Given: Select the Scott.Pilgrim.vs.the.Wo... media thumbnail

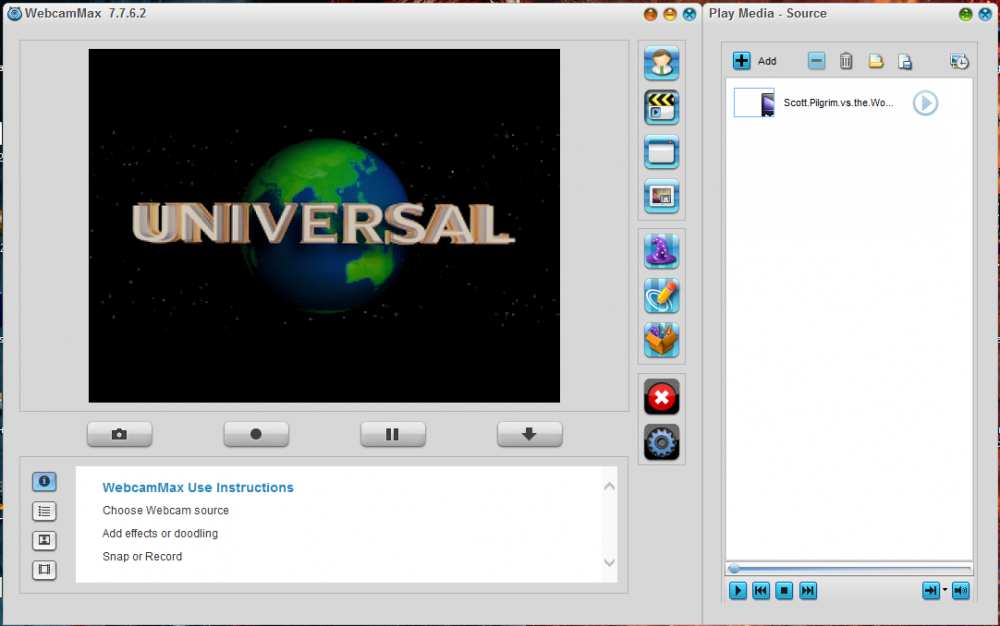Looking at the screenshot, I should click(x=754, y=103).
